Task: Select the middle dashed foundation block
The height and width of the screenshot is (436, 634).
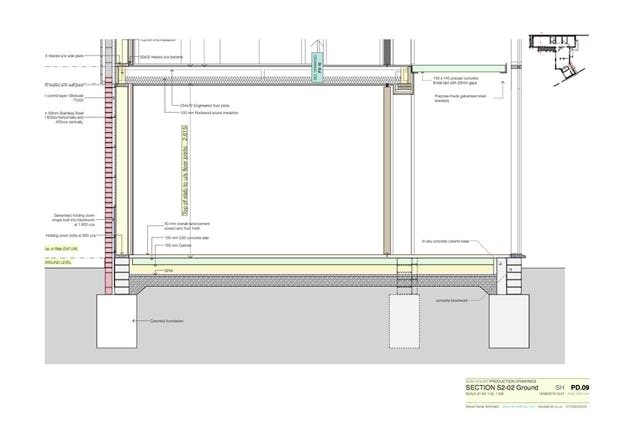Action: point(401,319)
